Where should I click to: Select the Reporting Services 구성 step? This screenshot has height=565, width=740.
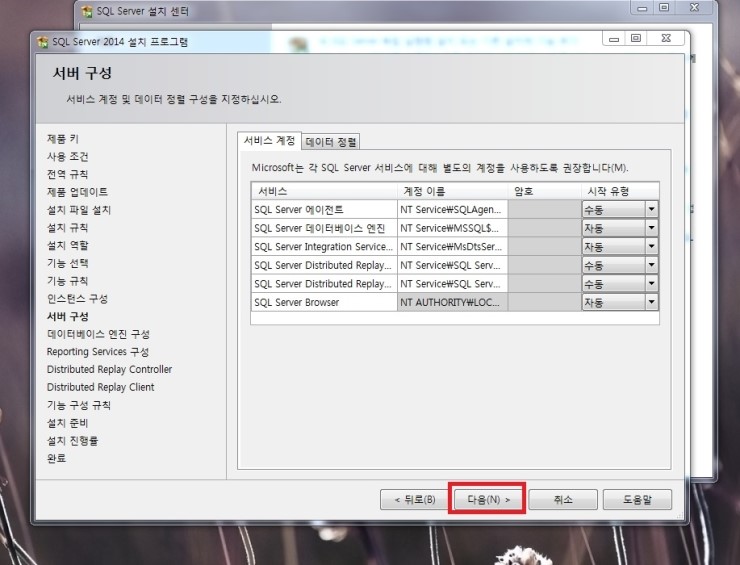click(x=98, y=352)
